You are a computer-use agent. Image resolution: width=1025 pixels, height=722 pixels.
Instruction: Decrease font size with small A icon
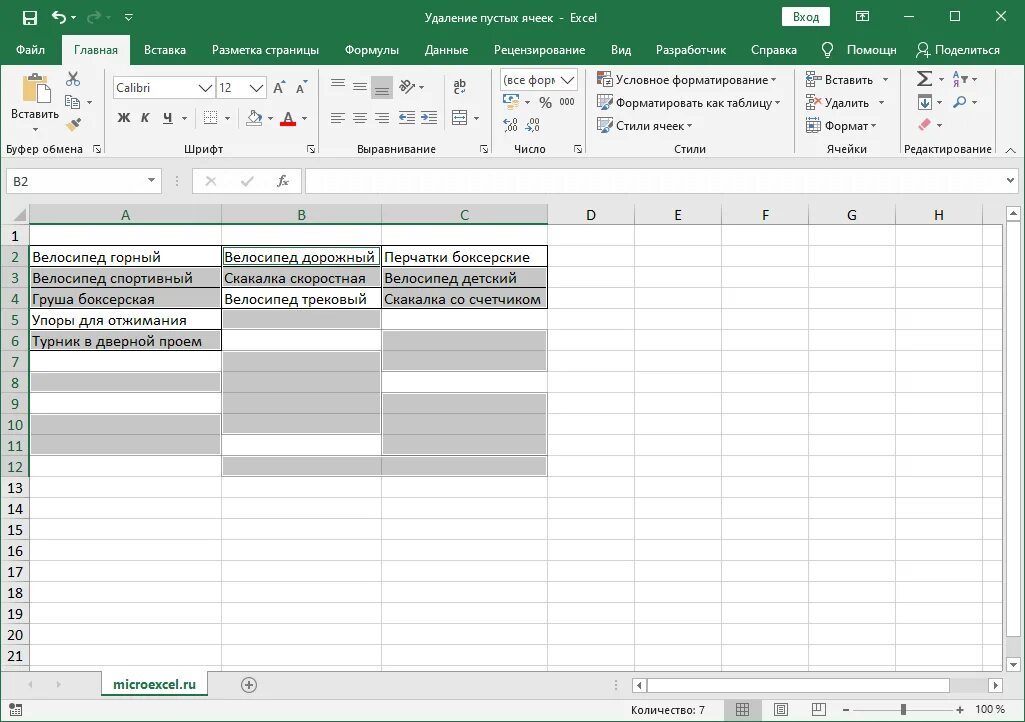pos(301,88)
